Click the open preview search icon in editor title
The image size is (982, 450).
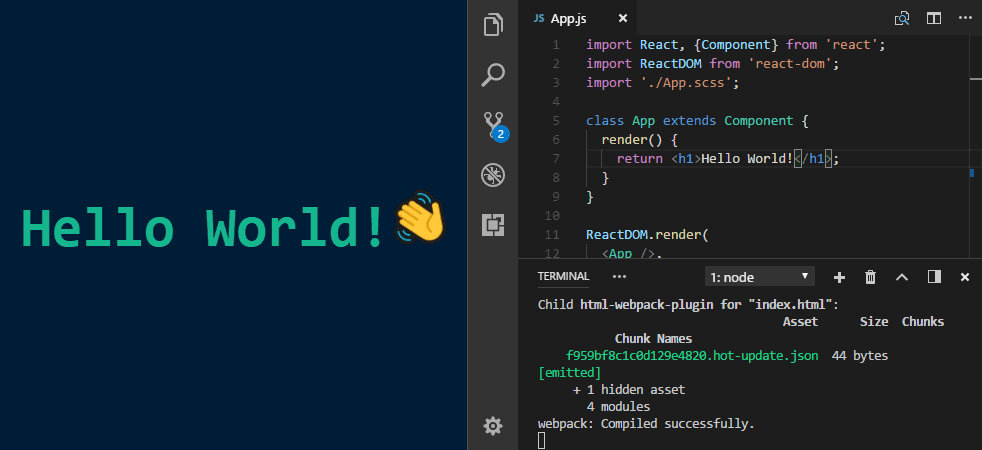902,19
